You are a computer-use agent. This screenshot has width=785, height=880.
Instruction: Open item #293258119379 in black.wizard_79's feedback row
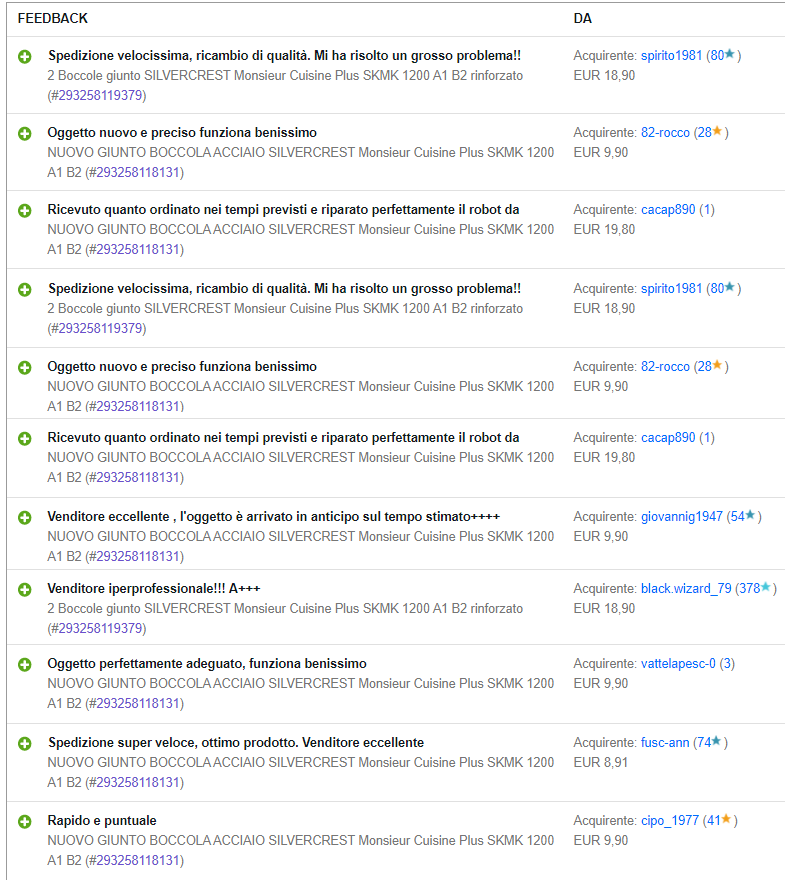(100, 628)
